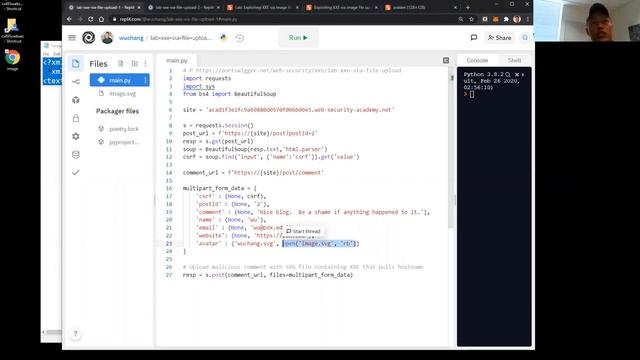The width and height of the screenshot is (640, 360).
Task: Select the Files sidebar icon
Action: (x=76, y=64)
